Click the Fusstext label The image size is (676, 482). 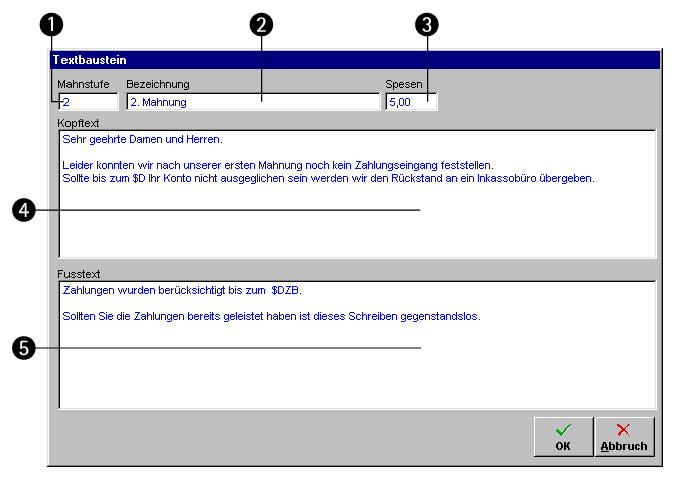78,273
